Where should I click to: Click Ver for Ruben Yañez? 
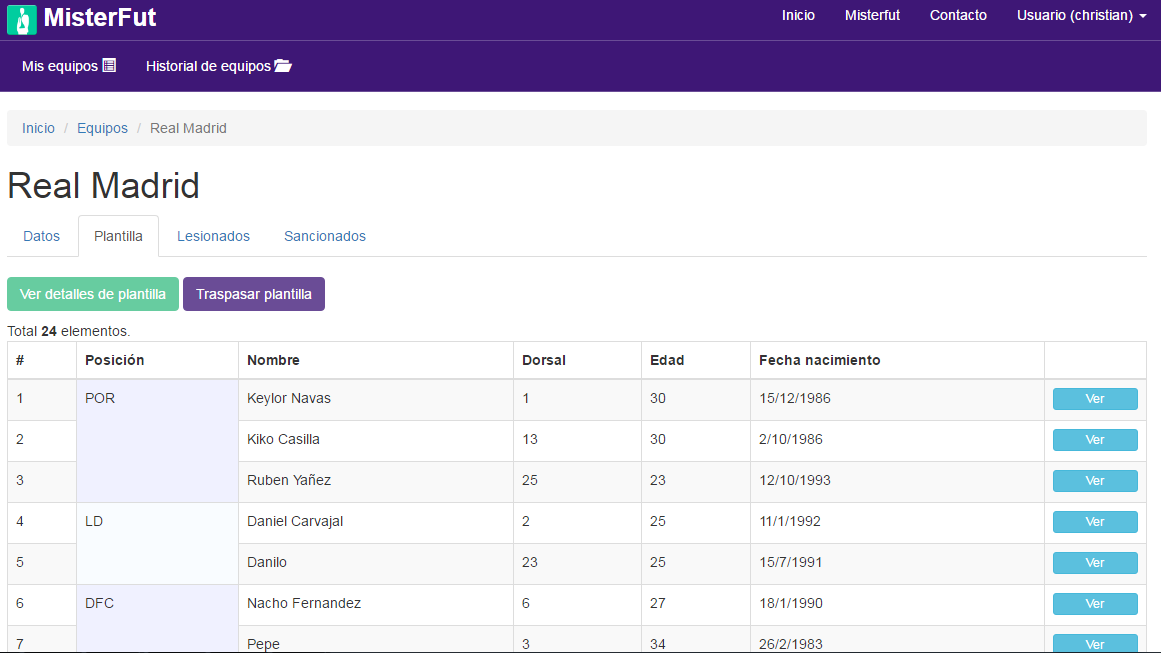coord(1095,480)
